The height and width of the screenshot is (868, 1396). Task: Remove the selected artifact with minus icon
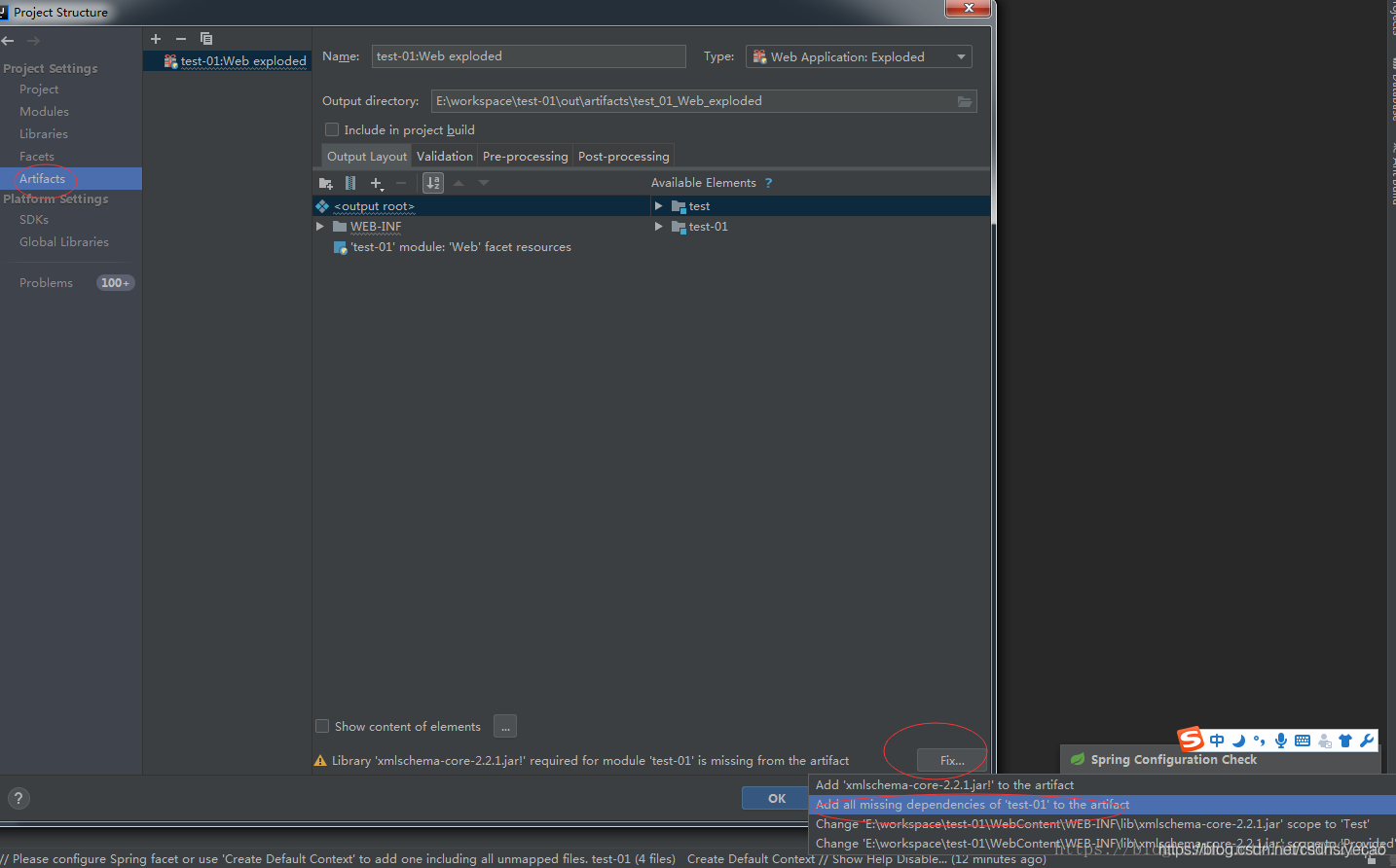(181, 39)
